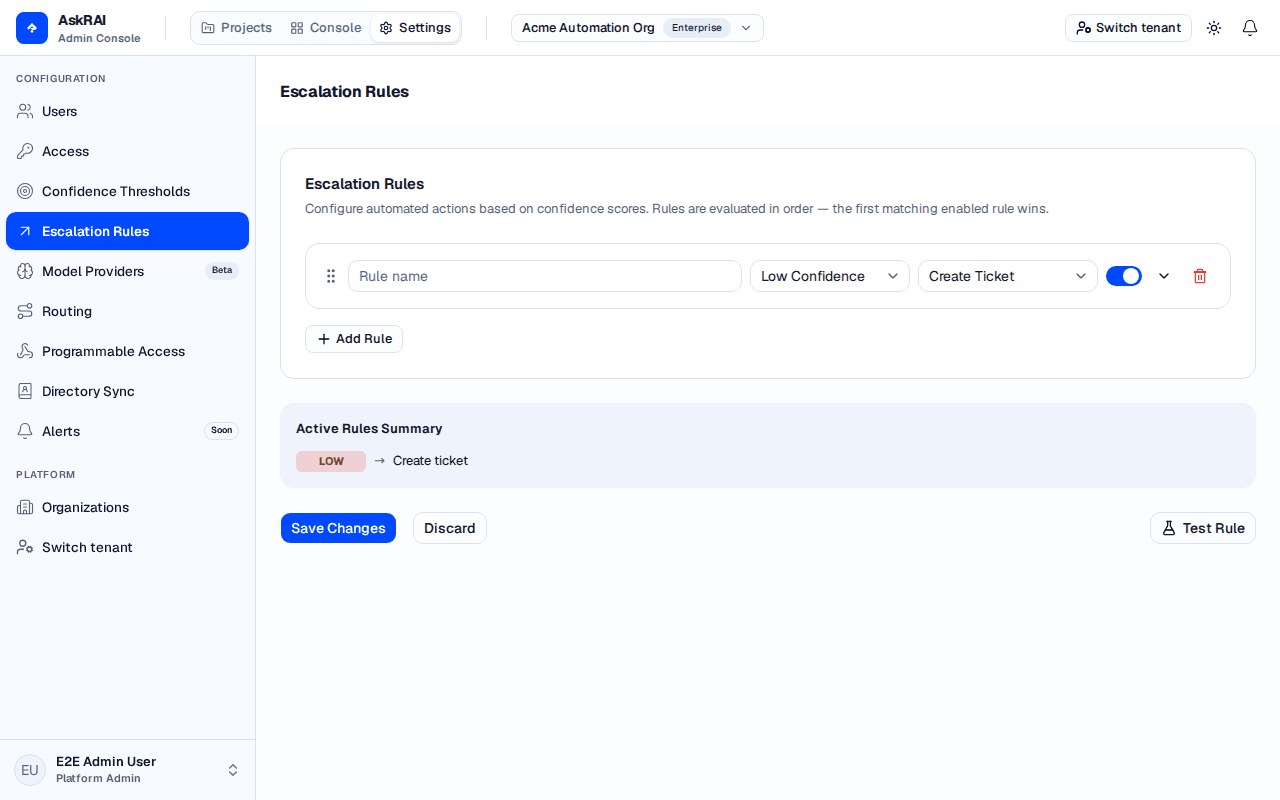1280x800 pixels.
Task: Expand the E2E Admin User menu
Action: [x=128, y=770]
